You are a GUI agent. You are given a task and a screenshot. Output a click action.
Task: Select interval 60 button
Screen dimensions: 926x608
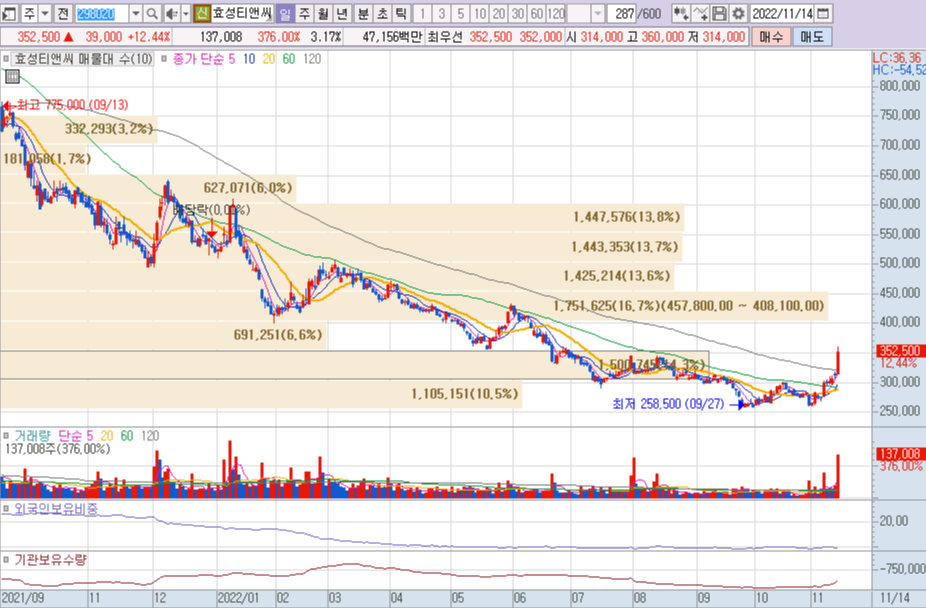coord(536,13)
